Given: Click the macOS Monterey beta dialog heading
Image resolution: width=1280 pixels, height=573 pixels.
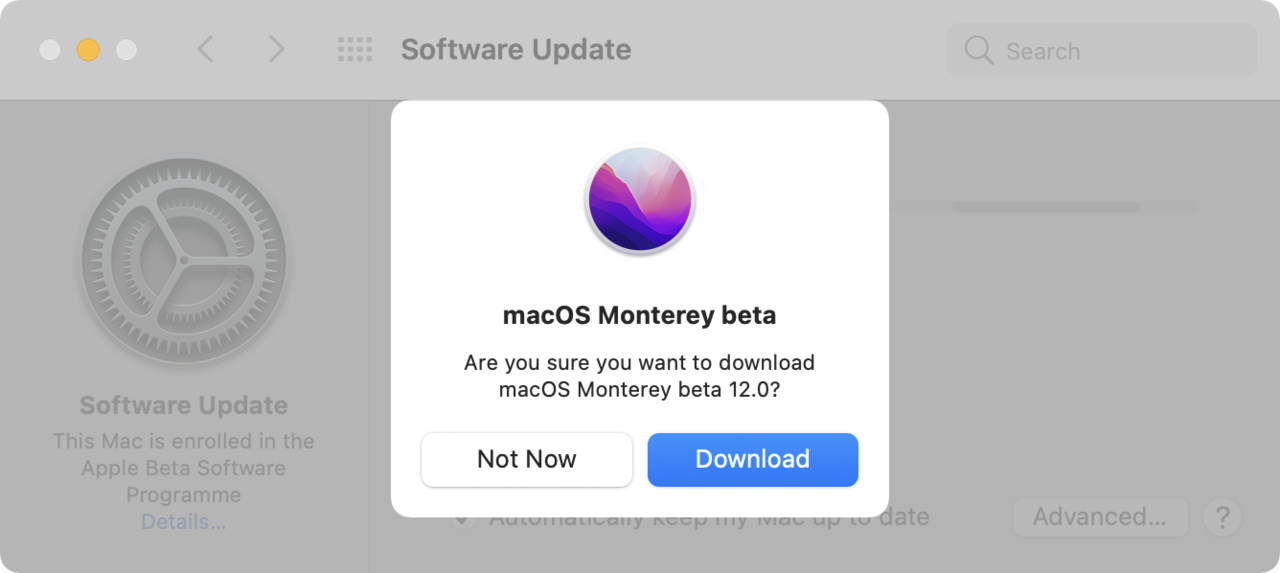Looking at the screenshot, I should coord(639,315).
